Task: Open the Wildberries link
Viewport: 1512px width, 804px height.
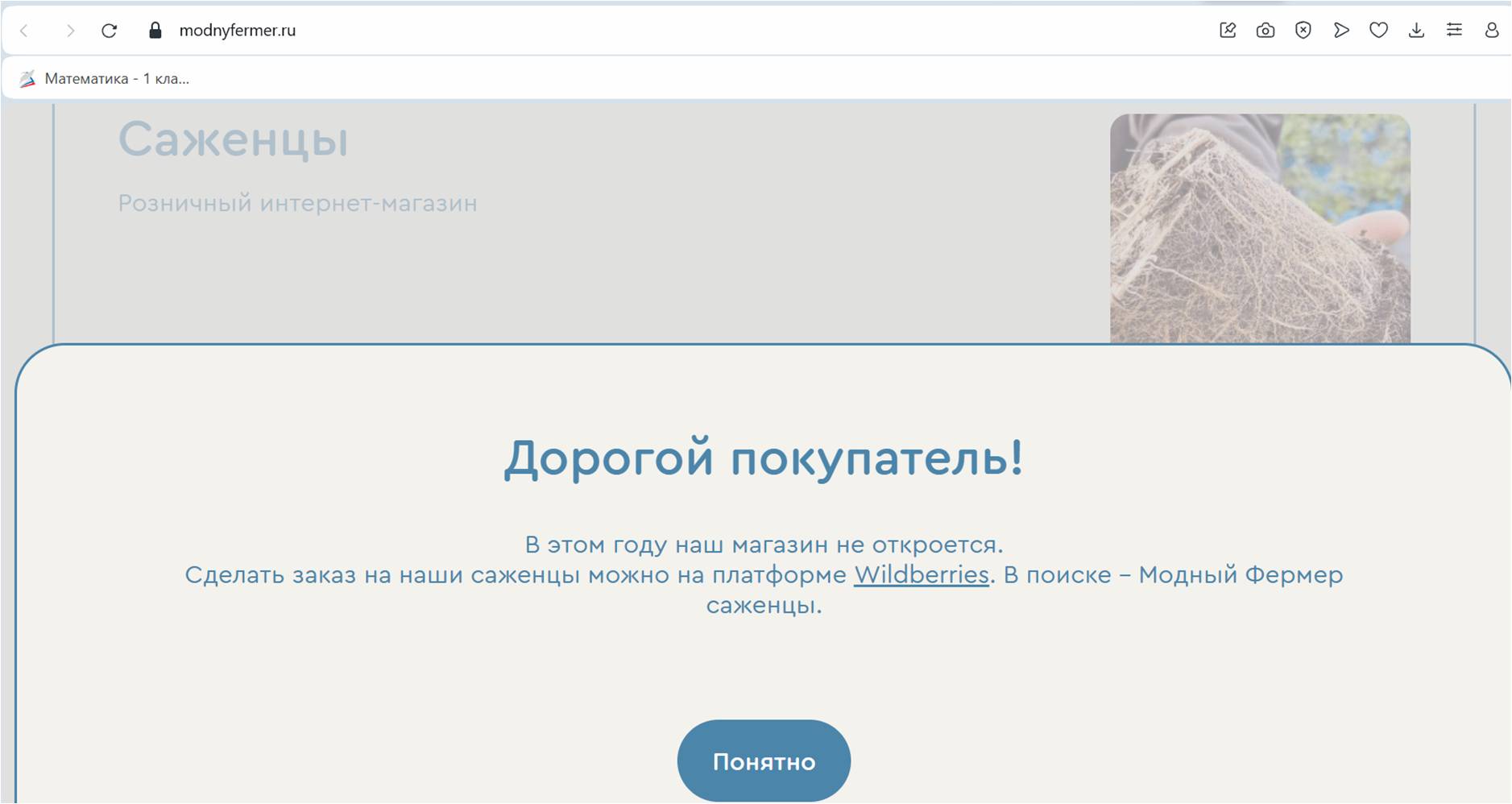Action: (x=922, y=574)
